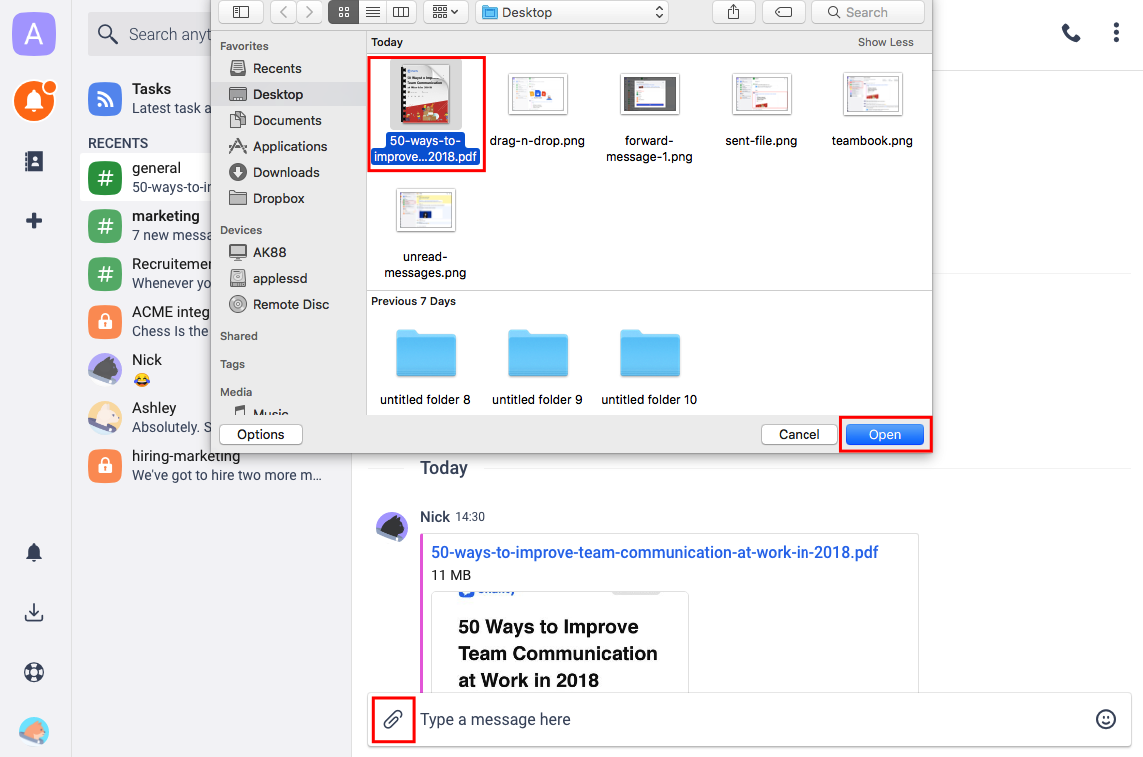Click Show Less in Today section
Image resolution: width=1143 pixels, height=757 pixels.
click(885, 42)
